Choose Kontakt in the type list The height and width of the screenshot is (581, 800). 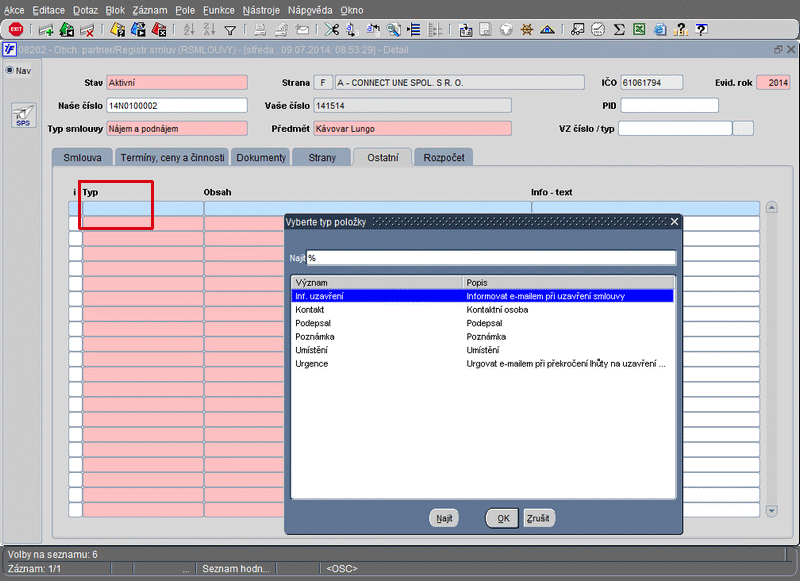[310, 310]
